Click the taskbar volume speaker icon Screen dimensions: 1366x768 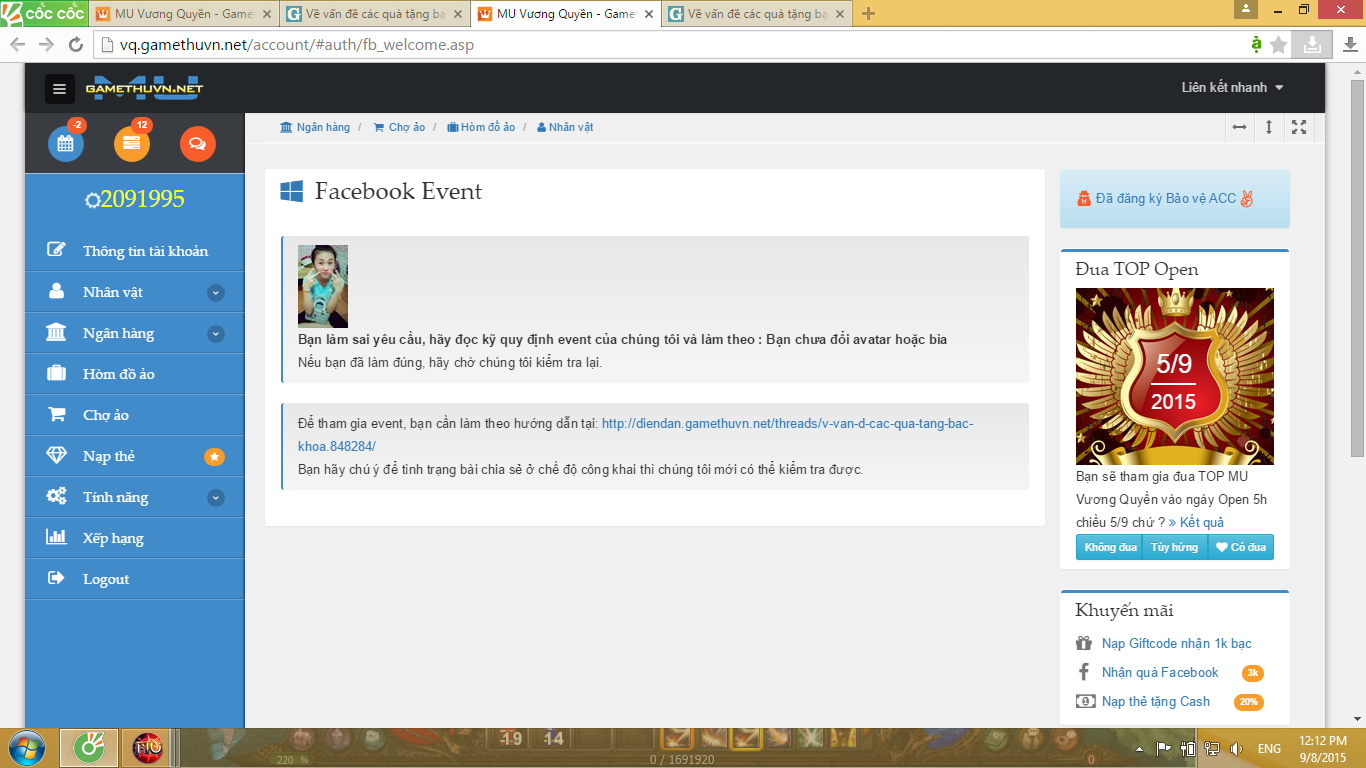pos(1236,748)
